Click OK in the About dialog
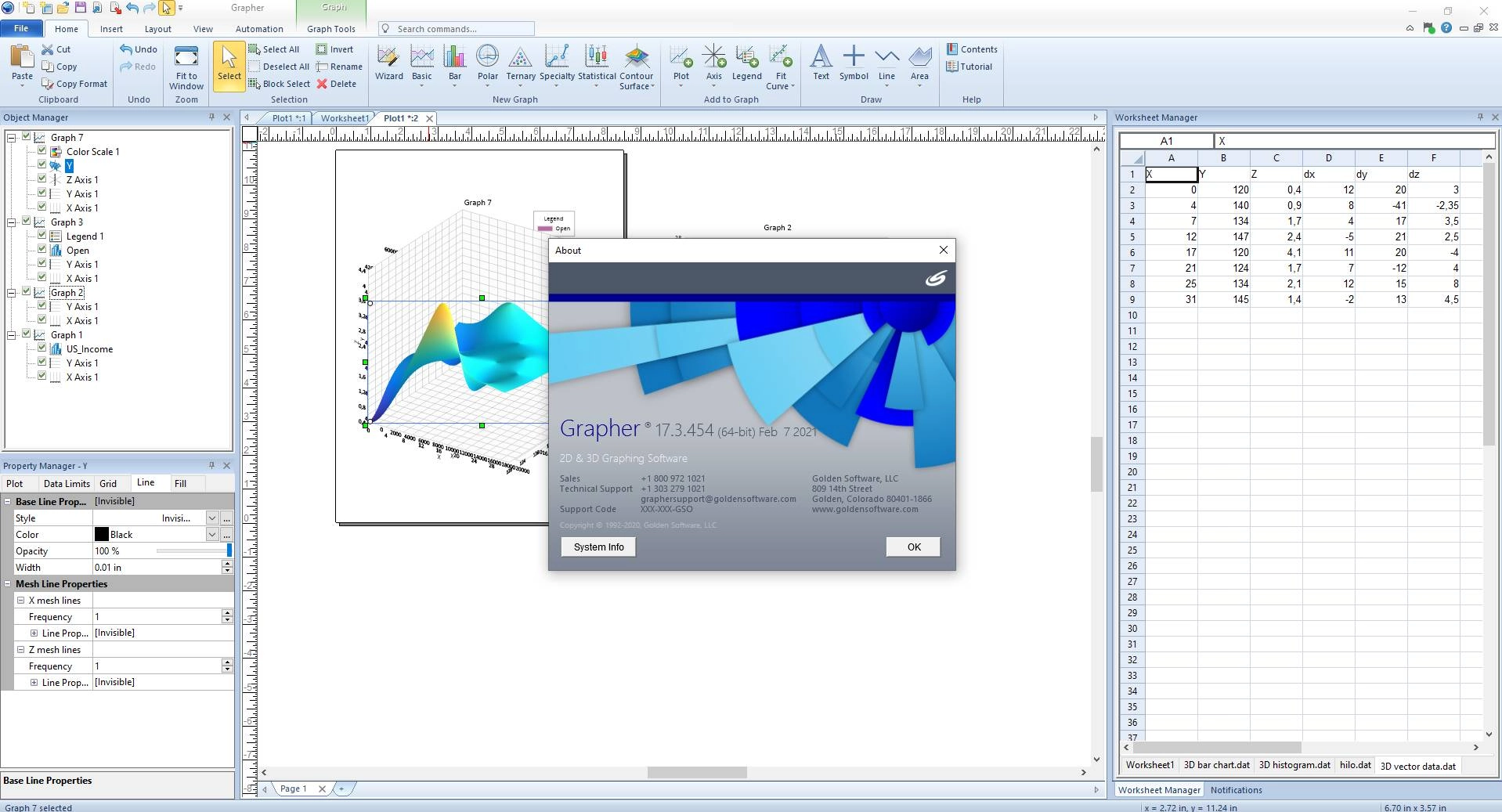 coord(913,547)
